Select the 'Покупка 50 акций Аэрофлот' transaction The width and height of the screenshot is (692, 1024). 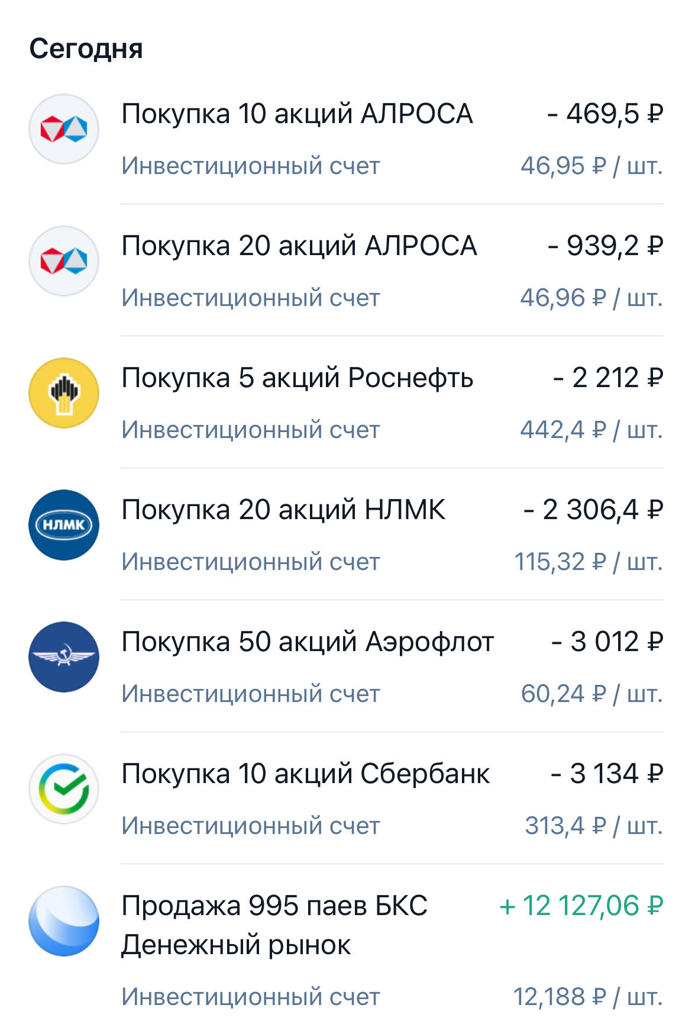point(307,642)
